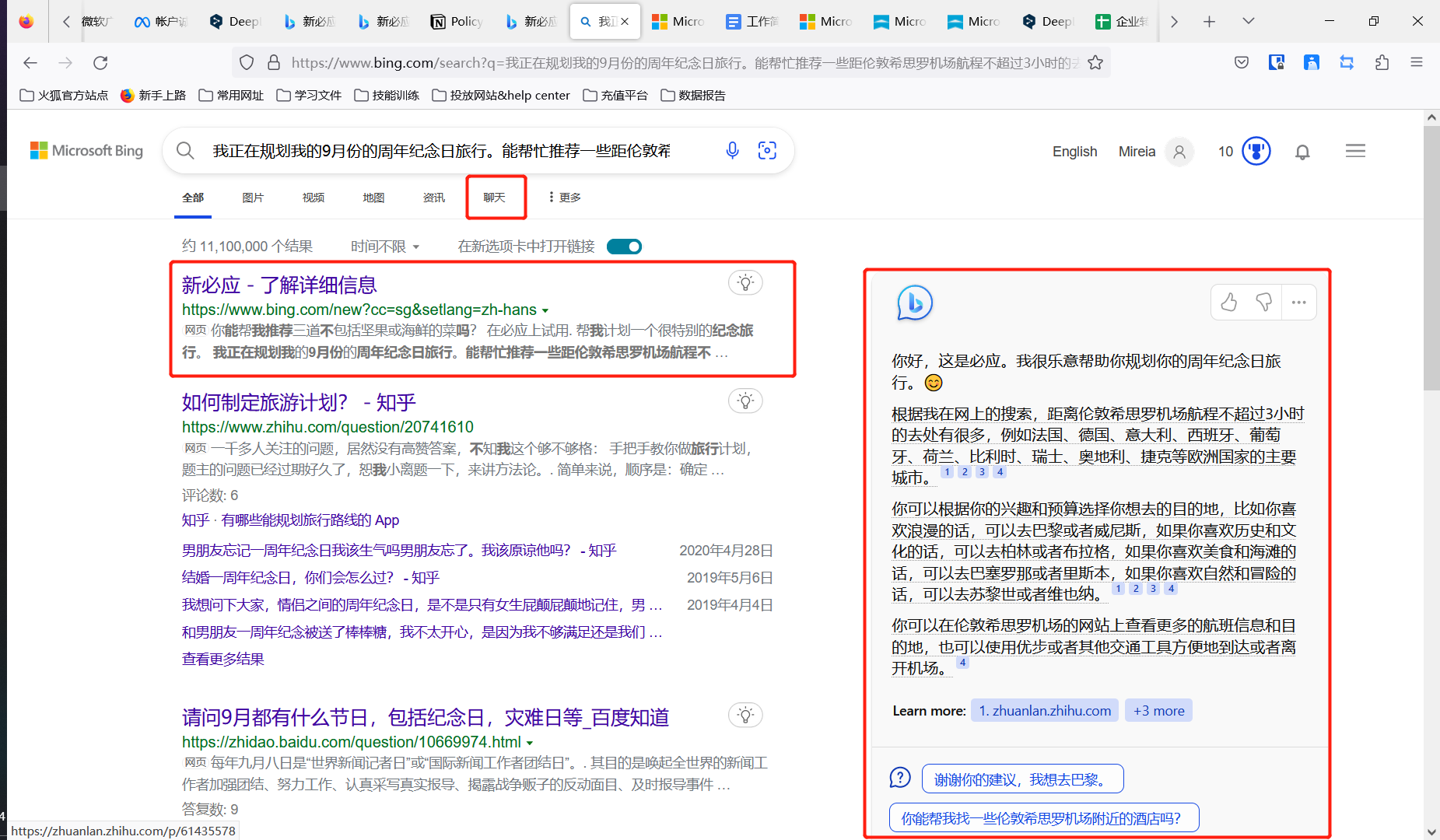Click 查看更多结果 link
Viewport: 1440px width, 840px height.
(x=223, y=660)
